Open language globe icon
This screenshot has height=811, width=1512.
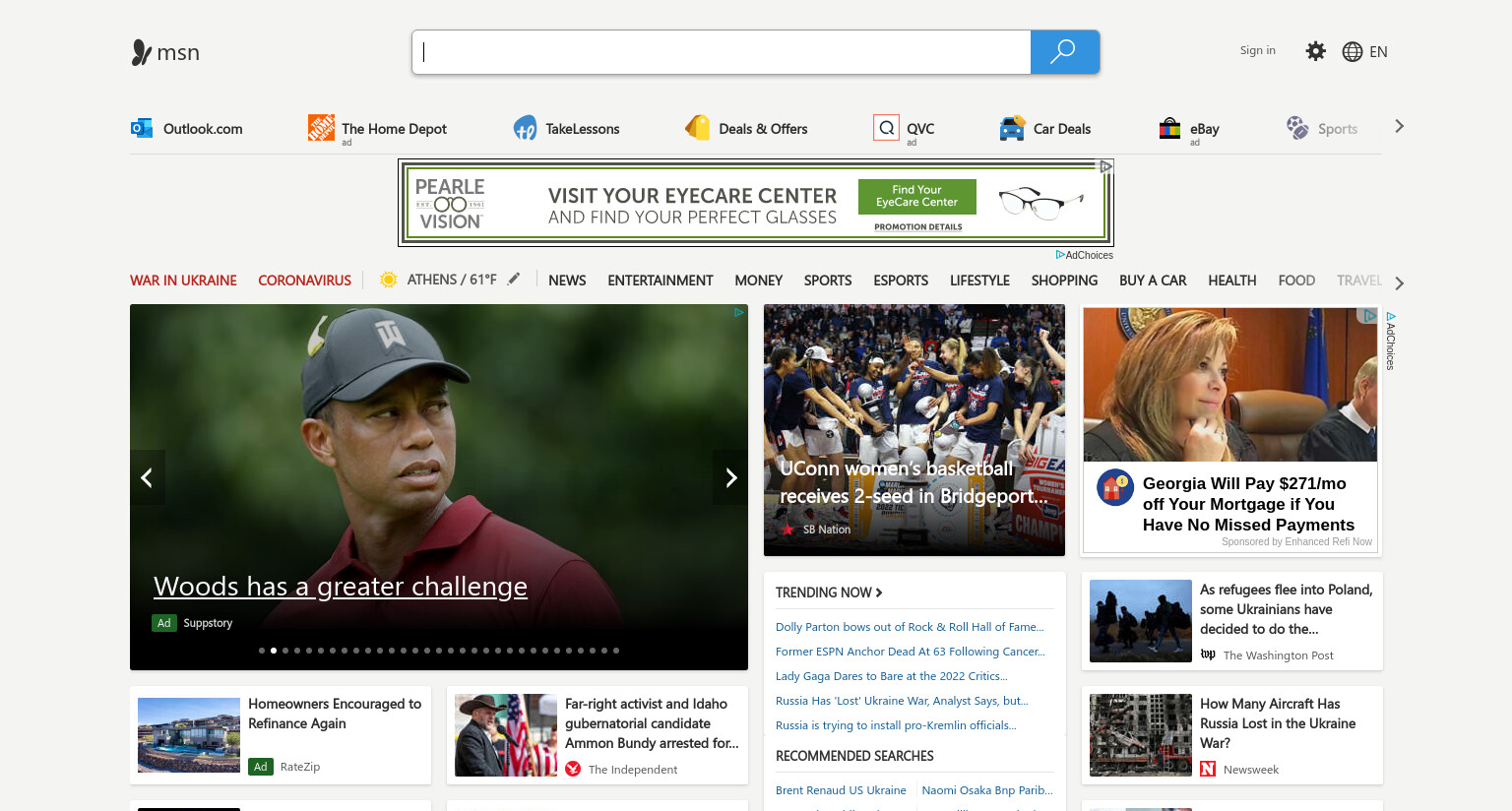tap(1353, 52)
